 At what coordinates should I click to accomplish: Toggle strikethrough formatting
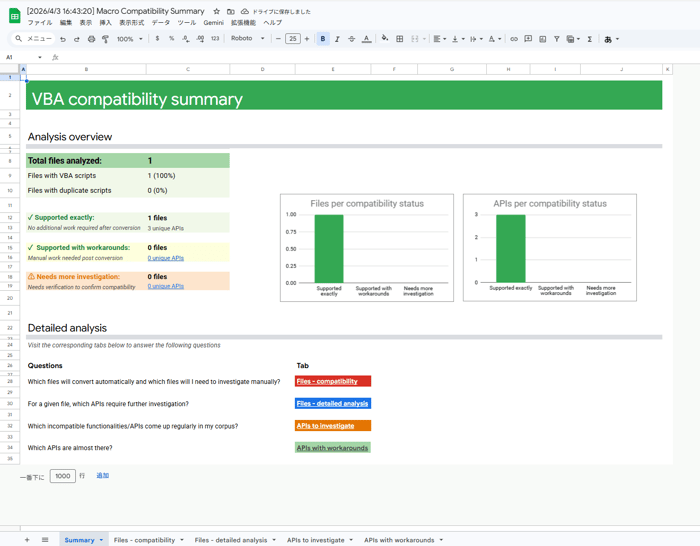click(x=351, y=39)
